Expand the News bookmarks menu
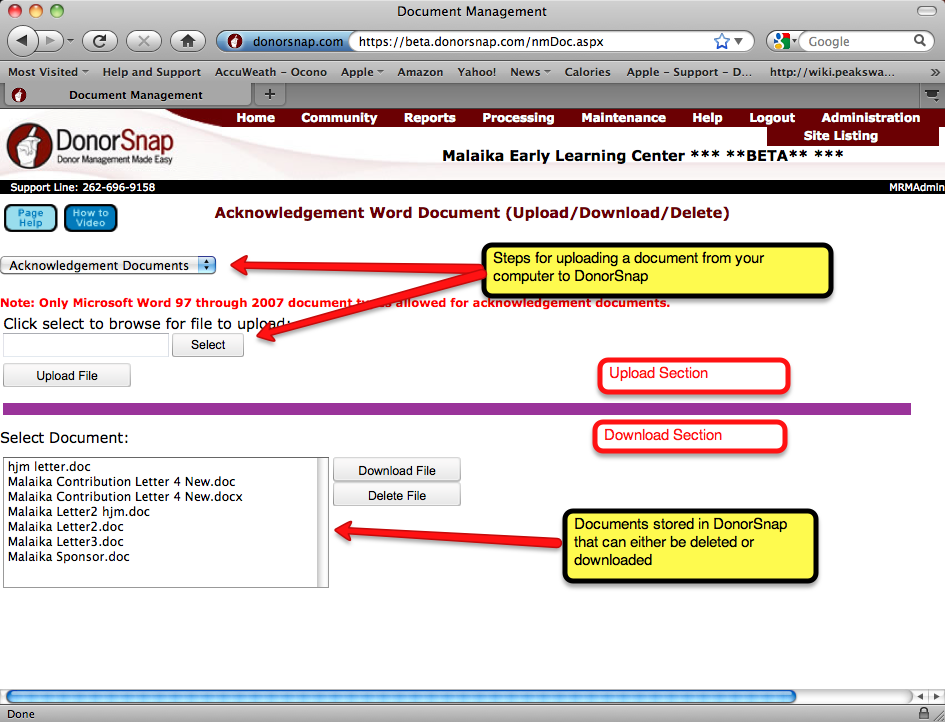The image size is (945, 722). pos(525,71)
